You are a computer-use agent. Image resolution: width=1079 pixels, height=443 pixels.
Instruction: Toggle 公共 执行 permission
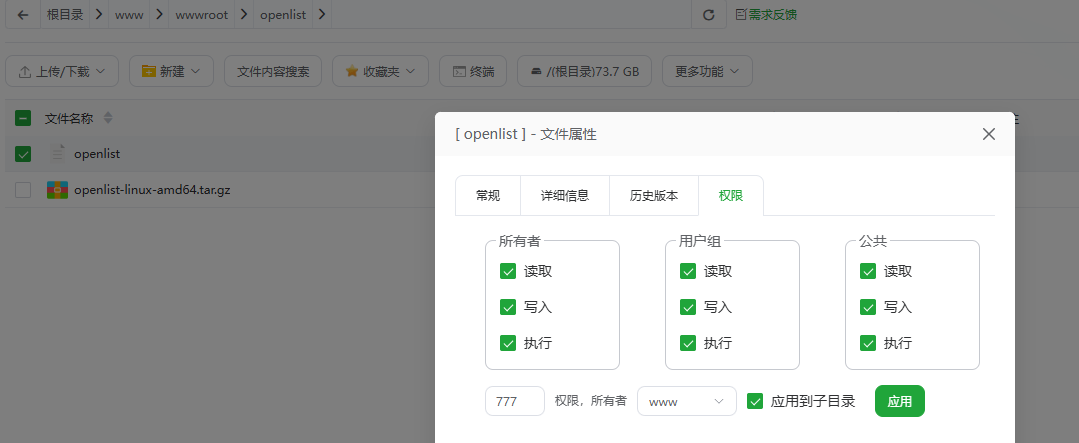point(868,343)
